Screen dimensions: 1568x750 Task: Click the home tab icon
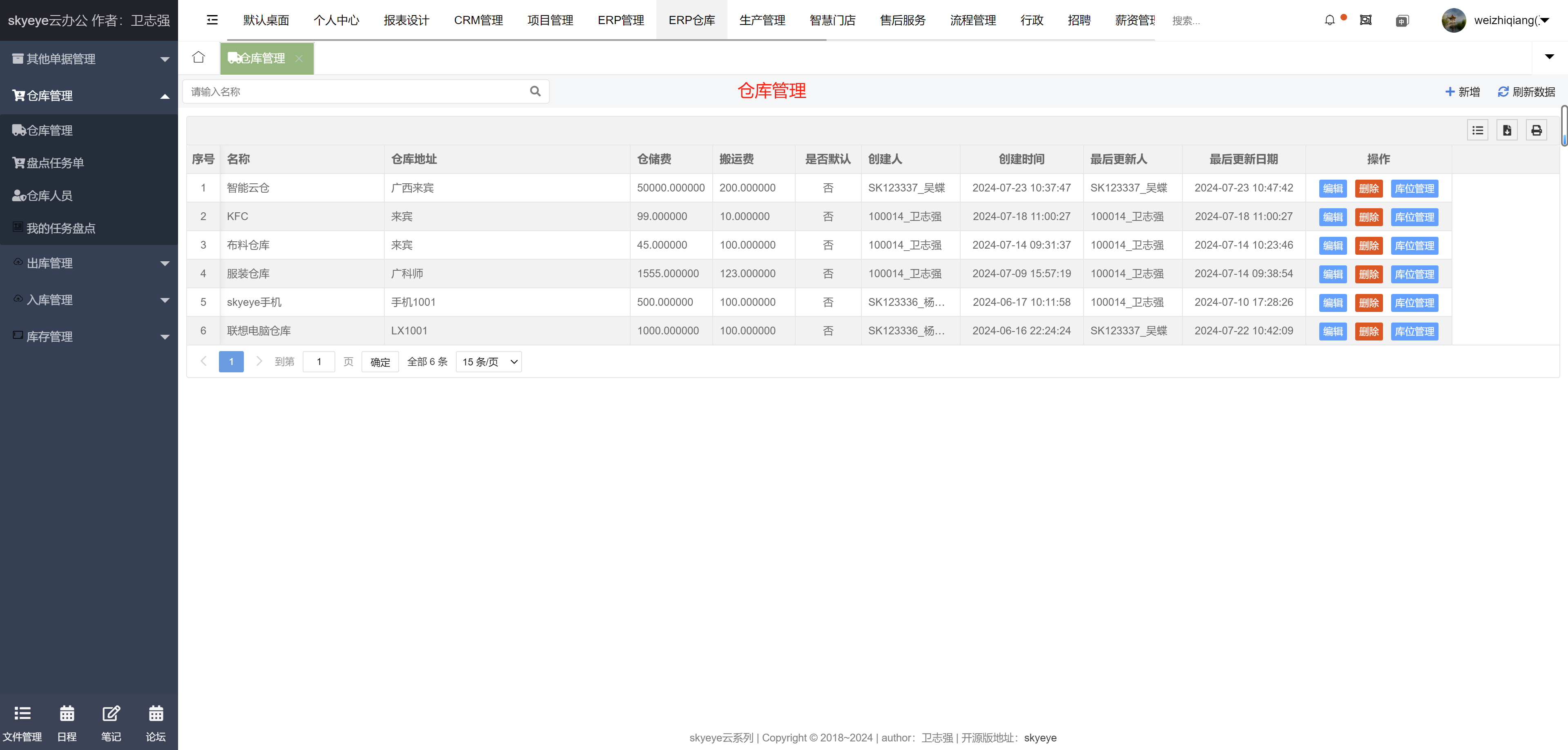(199, 58)
